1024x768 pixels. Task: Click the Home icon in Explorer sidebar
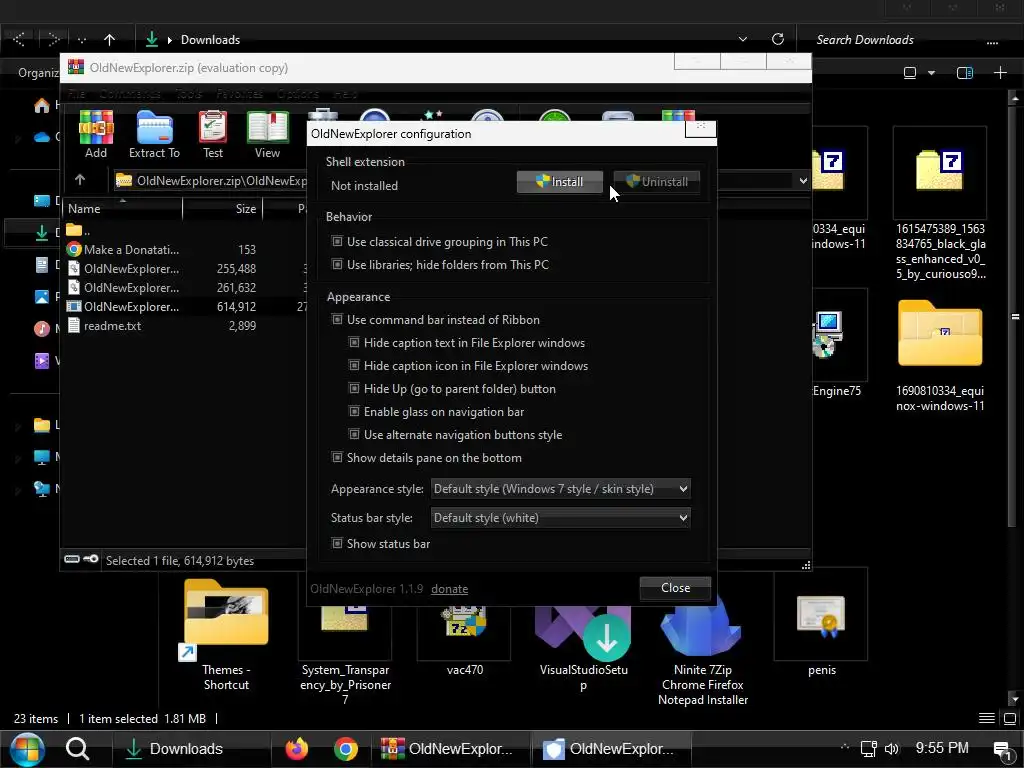click(42, 105)
